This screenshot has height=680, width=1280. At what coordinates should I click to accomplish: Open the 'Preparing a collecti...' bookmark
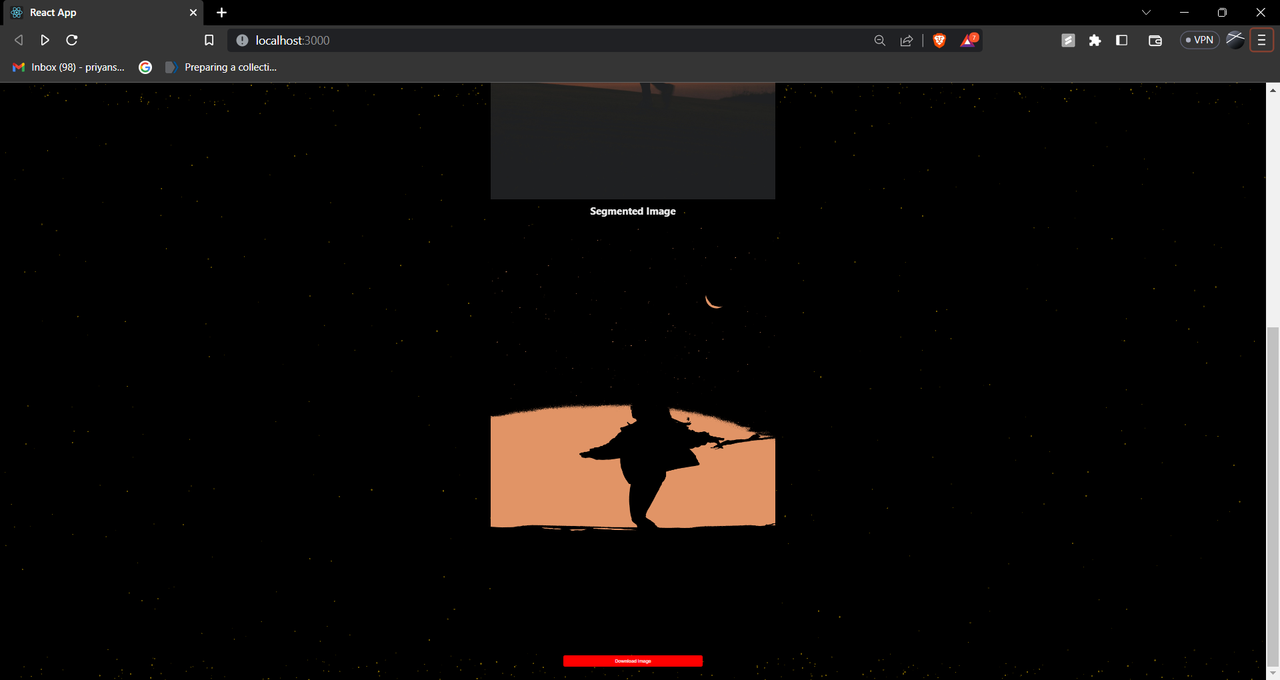click(221, 67)
